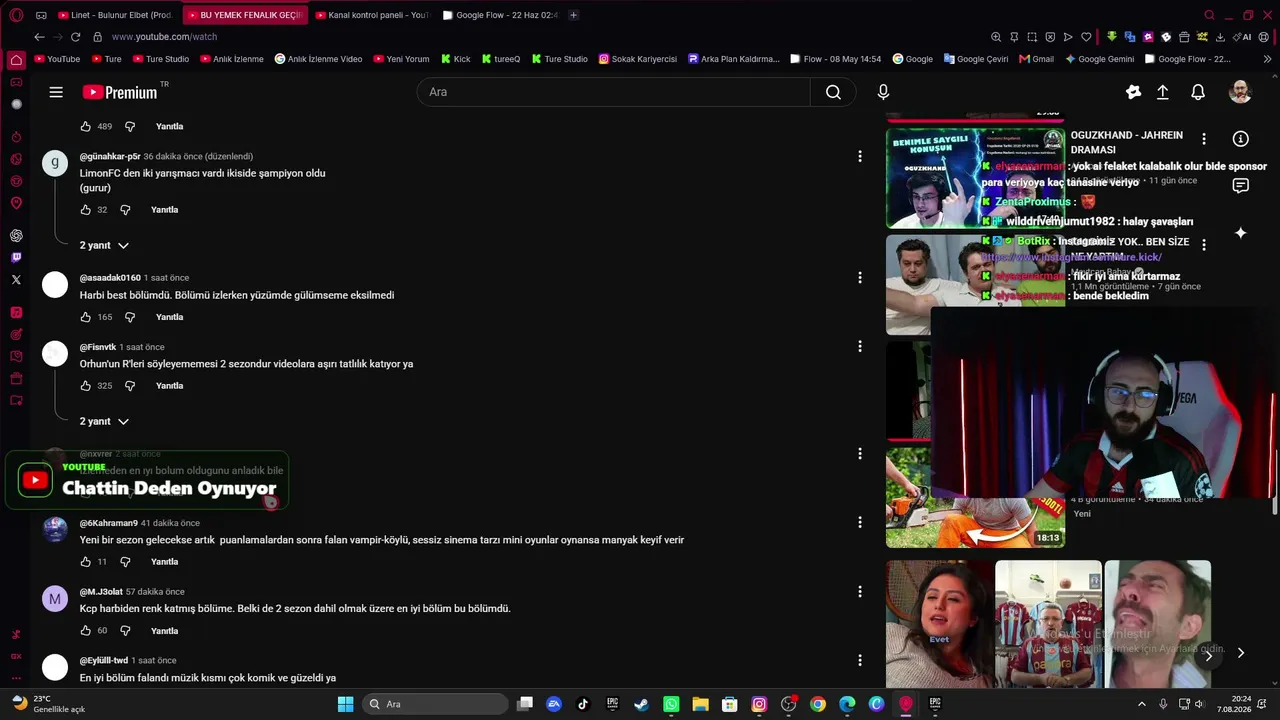Viewport: 1280px width, 720px height.
Task: Click the address bar www.youtube.com/watch
Action: click(164, 37)
